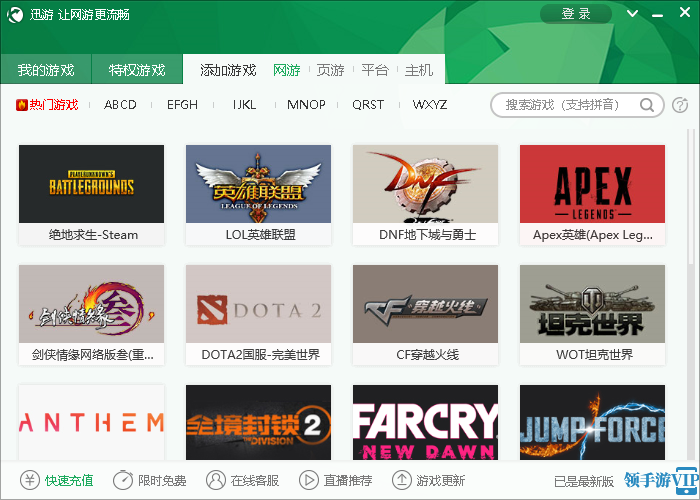The height and width of the screenshot is (500, 700).
Task: Click the CF穿越火线 text label
Action: [x=428, y=355]
